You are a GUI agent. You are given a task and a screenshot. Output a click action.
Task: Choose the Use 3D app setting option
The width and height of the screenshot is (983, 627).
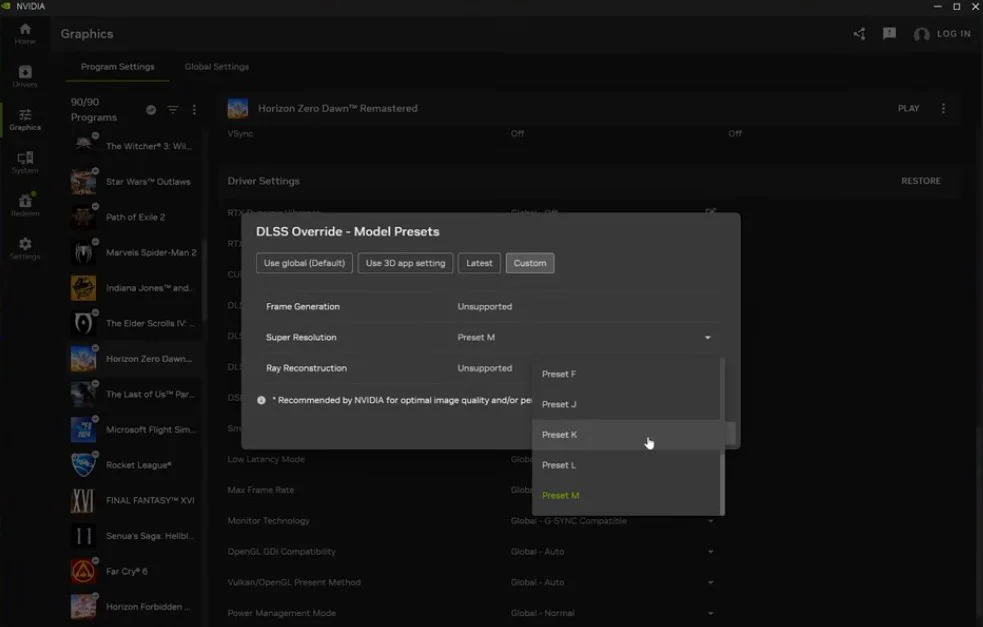405,263
